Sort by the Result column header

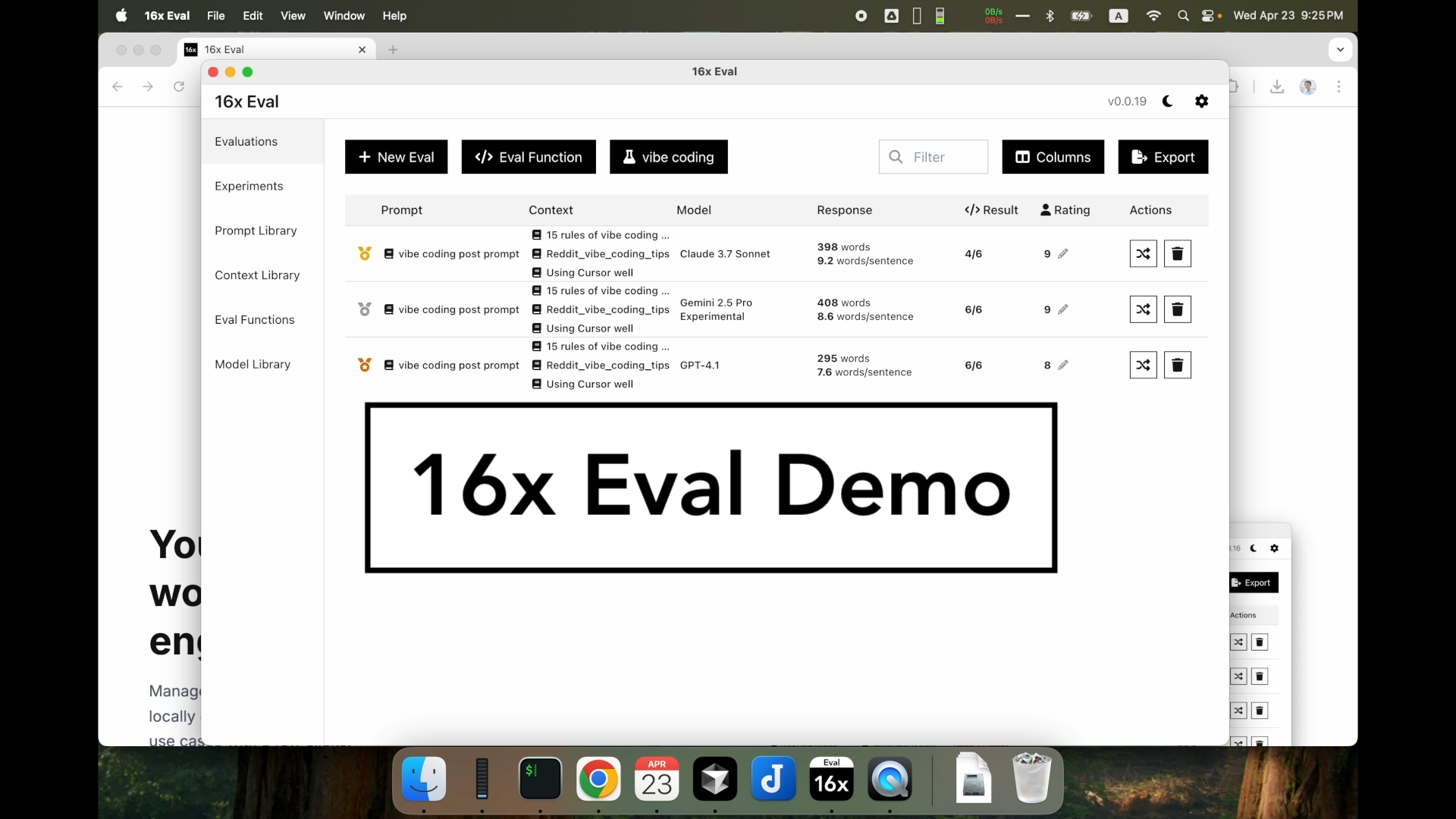coord(991,210)
